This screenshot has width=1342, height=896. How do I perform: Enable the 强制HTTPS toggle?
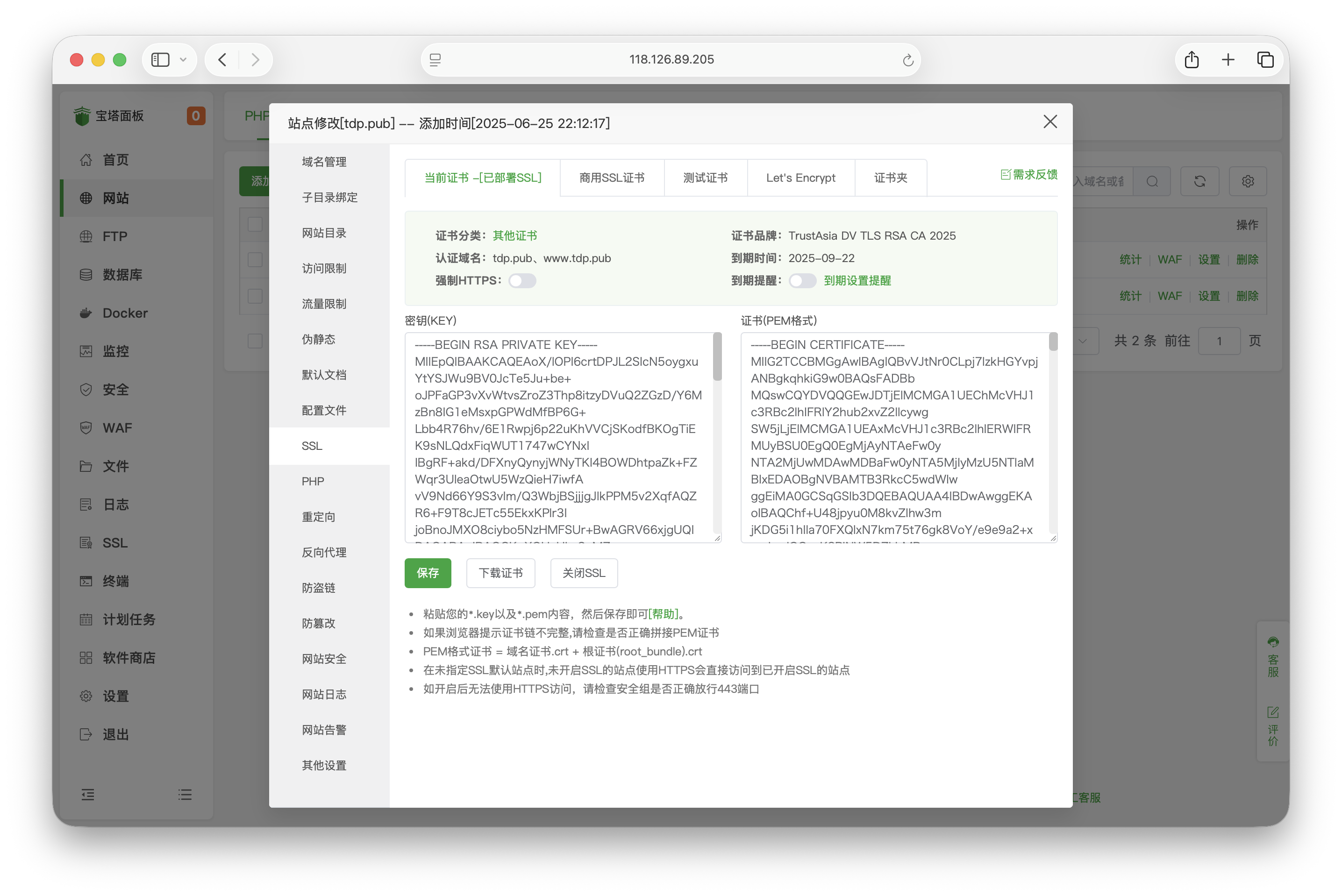point(522,281)
